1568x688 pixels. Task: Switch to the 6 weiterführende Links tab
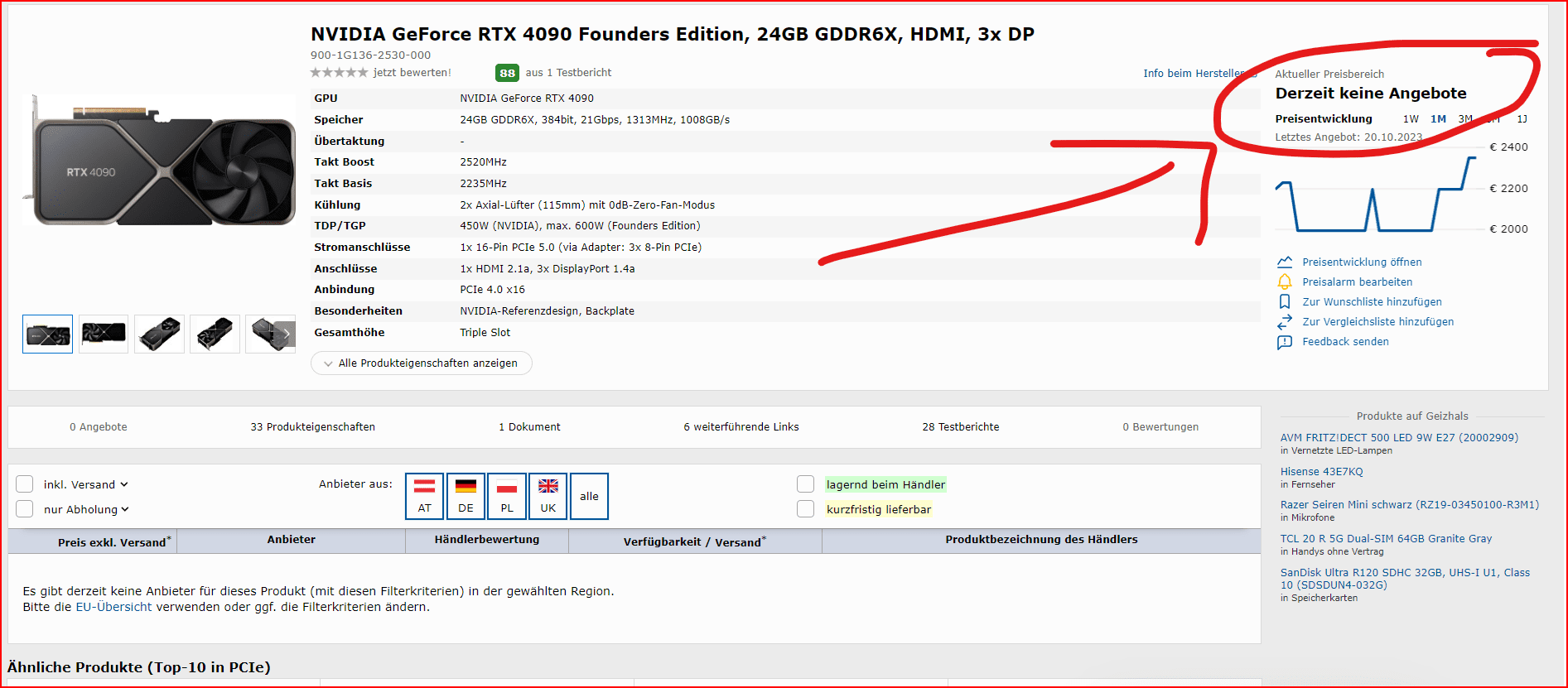tap(741, 427)
